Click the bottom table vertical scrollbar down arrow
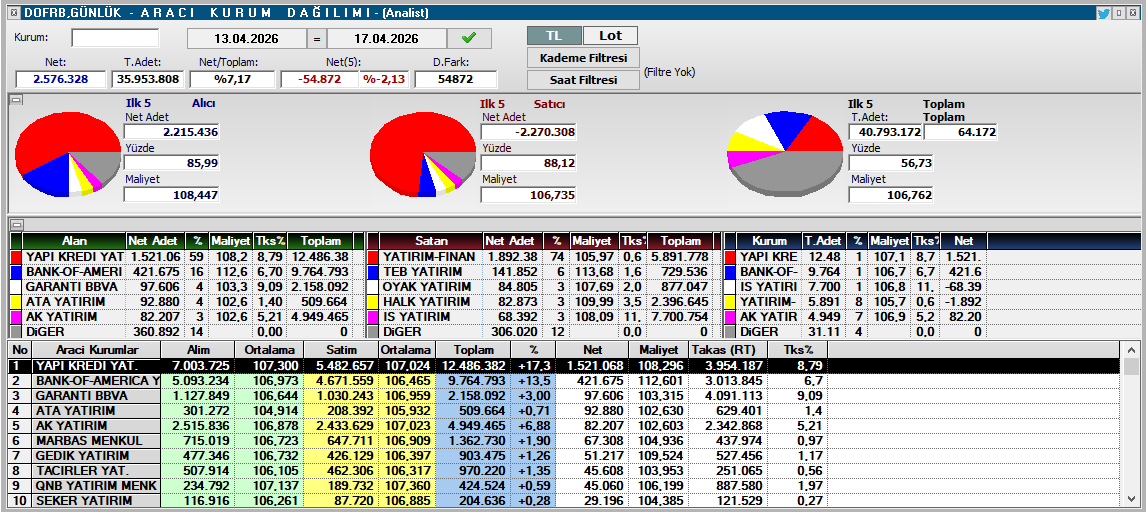This screenshot has height=512, width=1146. tap(1131, 500)
